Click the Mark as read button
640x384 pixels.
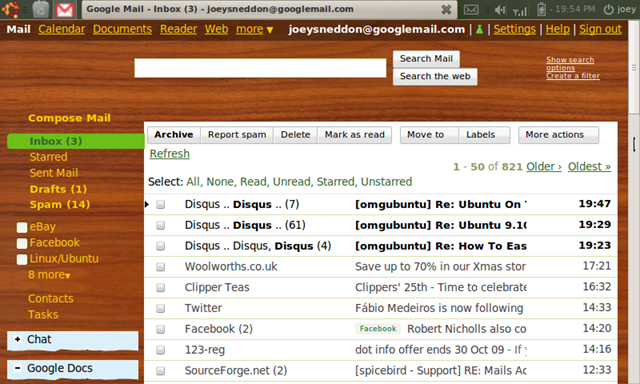[354, 135]
